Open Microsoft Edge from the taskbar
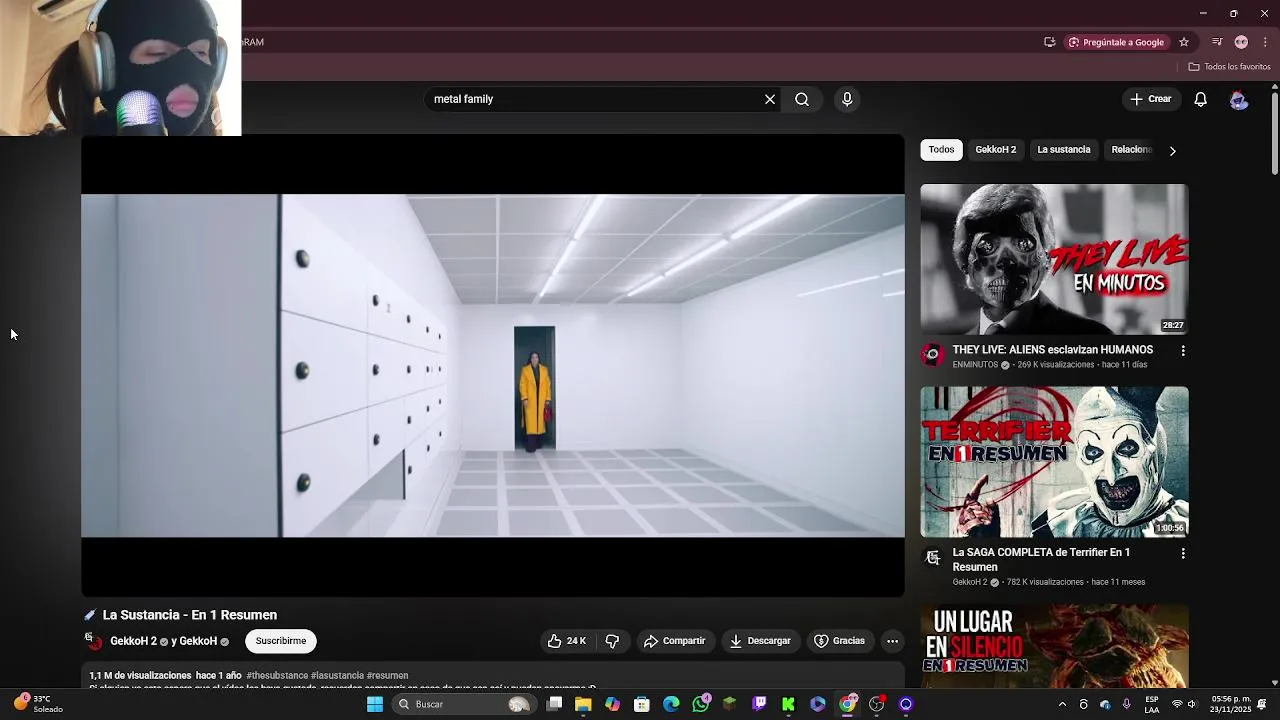 click(671, 704)
